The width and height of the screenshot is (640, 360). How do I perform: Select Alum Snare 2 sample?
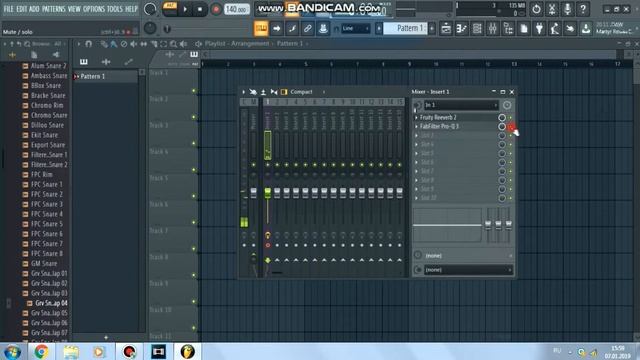pyautogui.click(x=48, y=66)
